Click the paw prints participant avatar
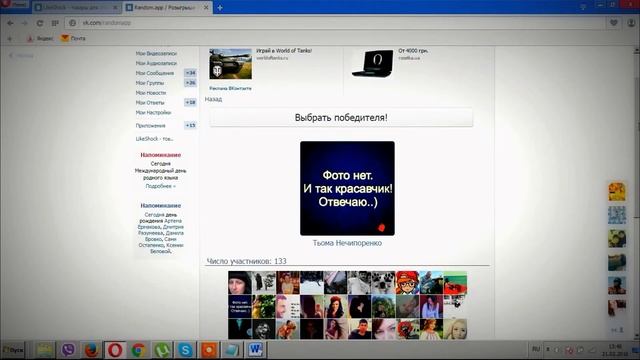The image size is (640, 360). pyautogui.click(x=383, y=282)
